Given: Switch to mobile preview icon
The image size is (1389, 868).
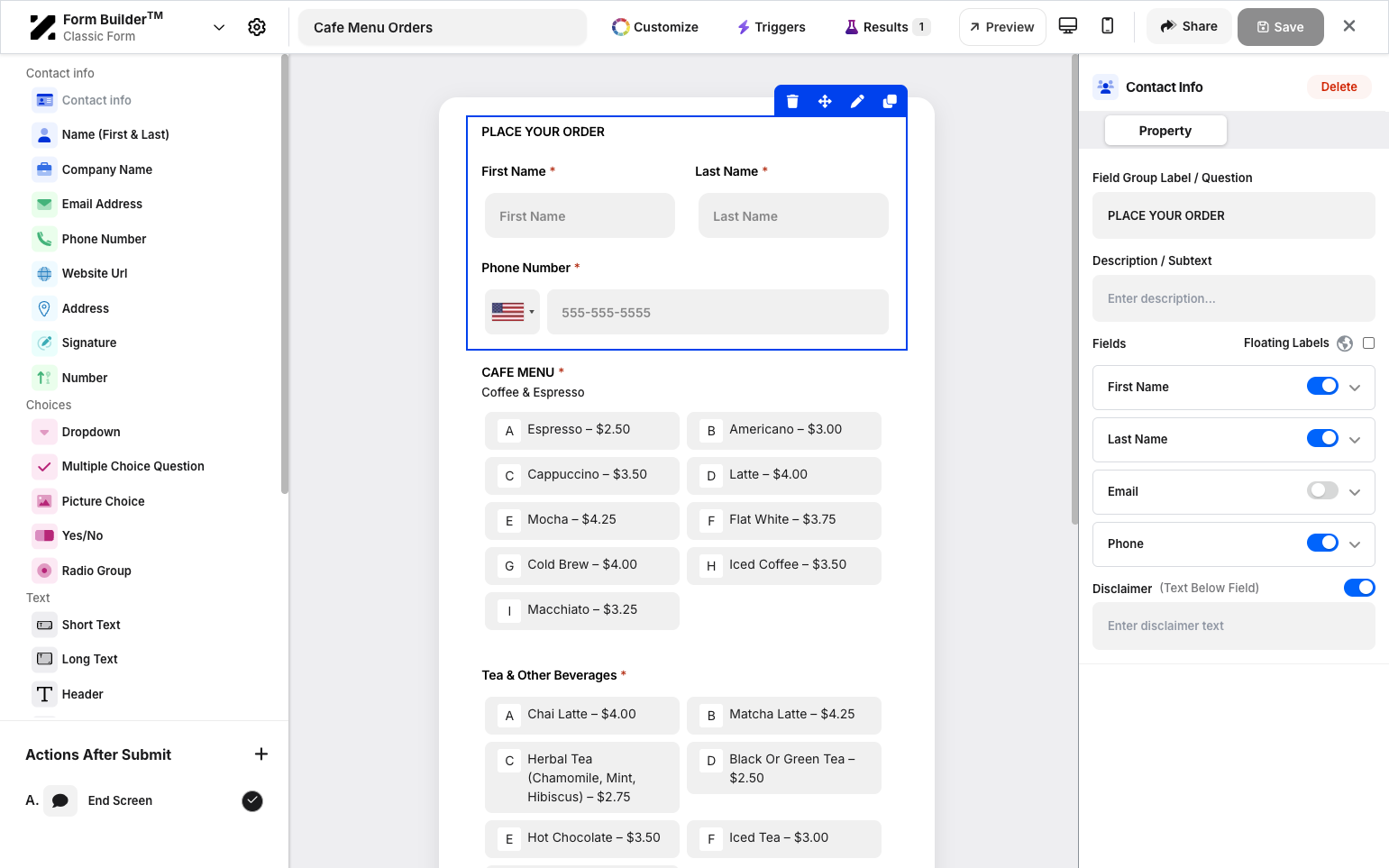Looking at the screenshot, I should click(x=1108, y=26).
